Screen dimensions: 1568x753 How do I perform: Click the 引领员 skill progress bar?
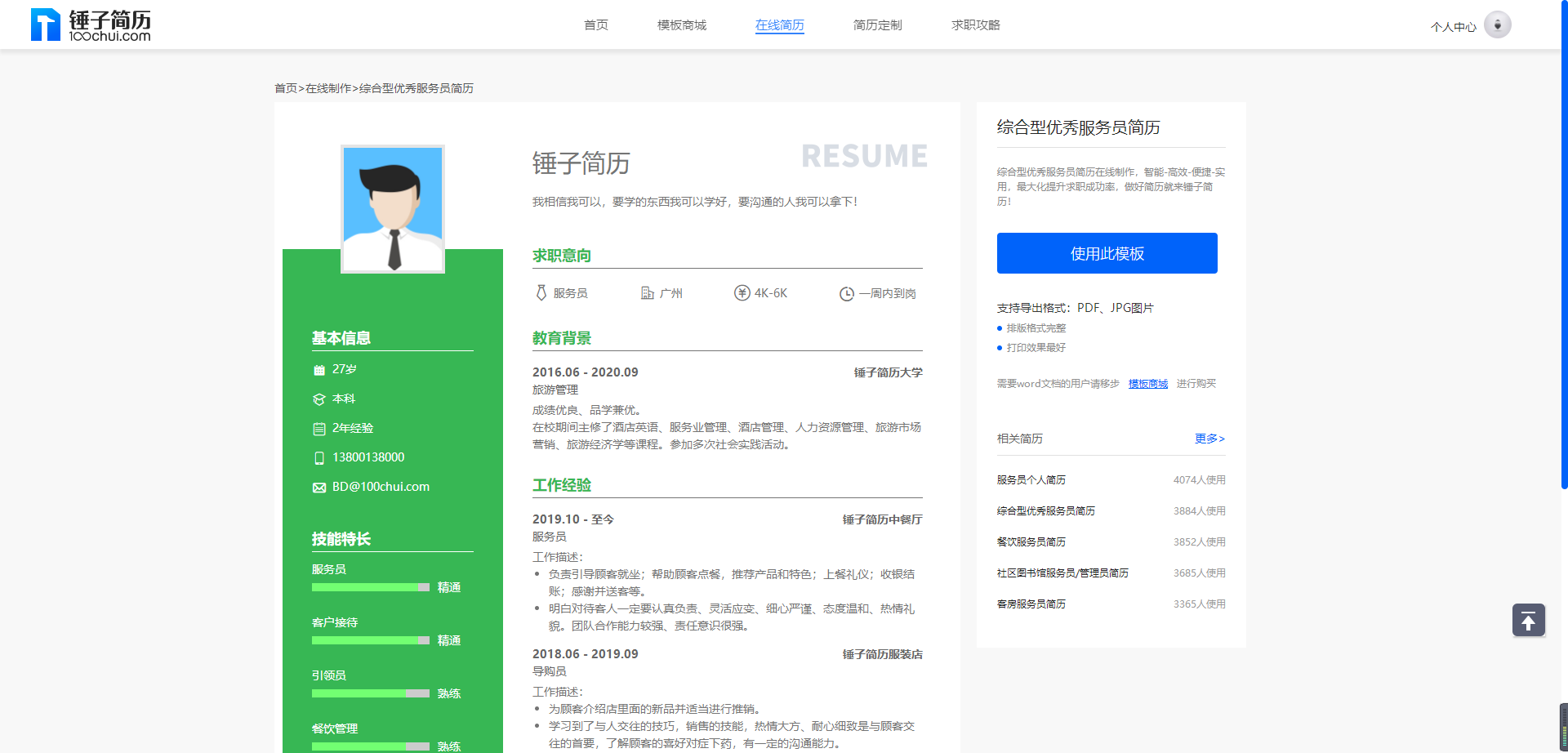371,693
